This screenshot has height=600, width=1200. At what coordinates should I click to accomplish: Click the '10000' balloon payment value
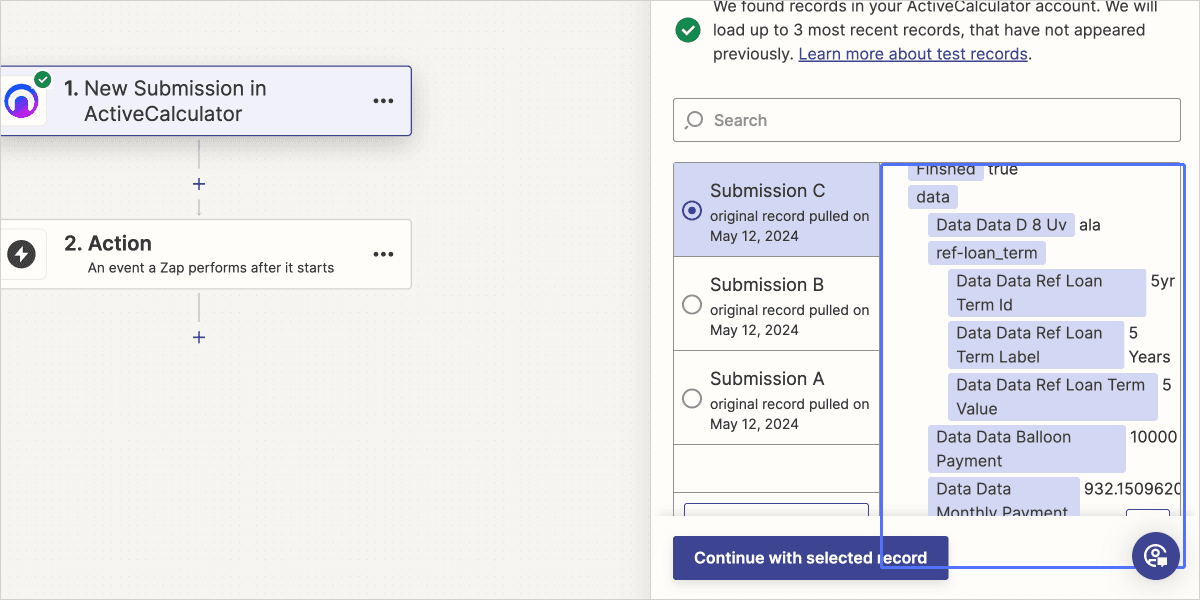(x=1154, y=437)
